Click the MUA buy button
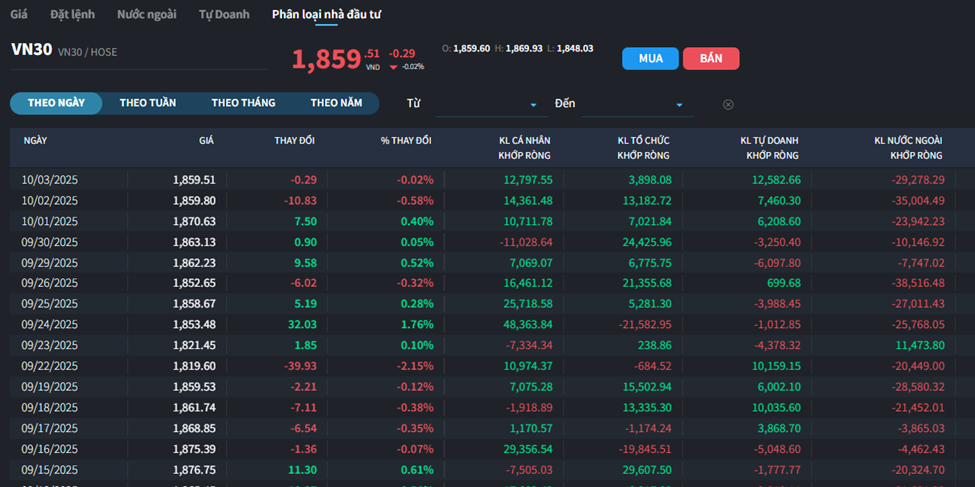The height and width of the screenshot is (487, 975). [650, 58]
